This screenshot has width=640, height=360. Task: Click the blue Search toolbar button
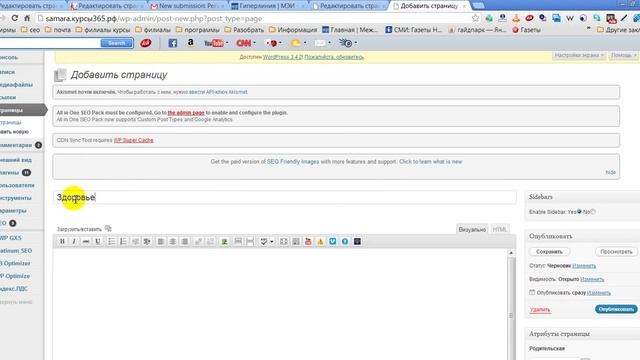116,43
